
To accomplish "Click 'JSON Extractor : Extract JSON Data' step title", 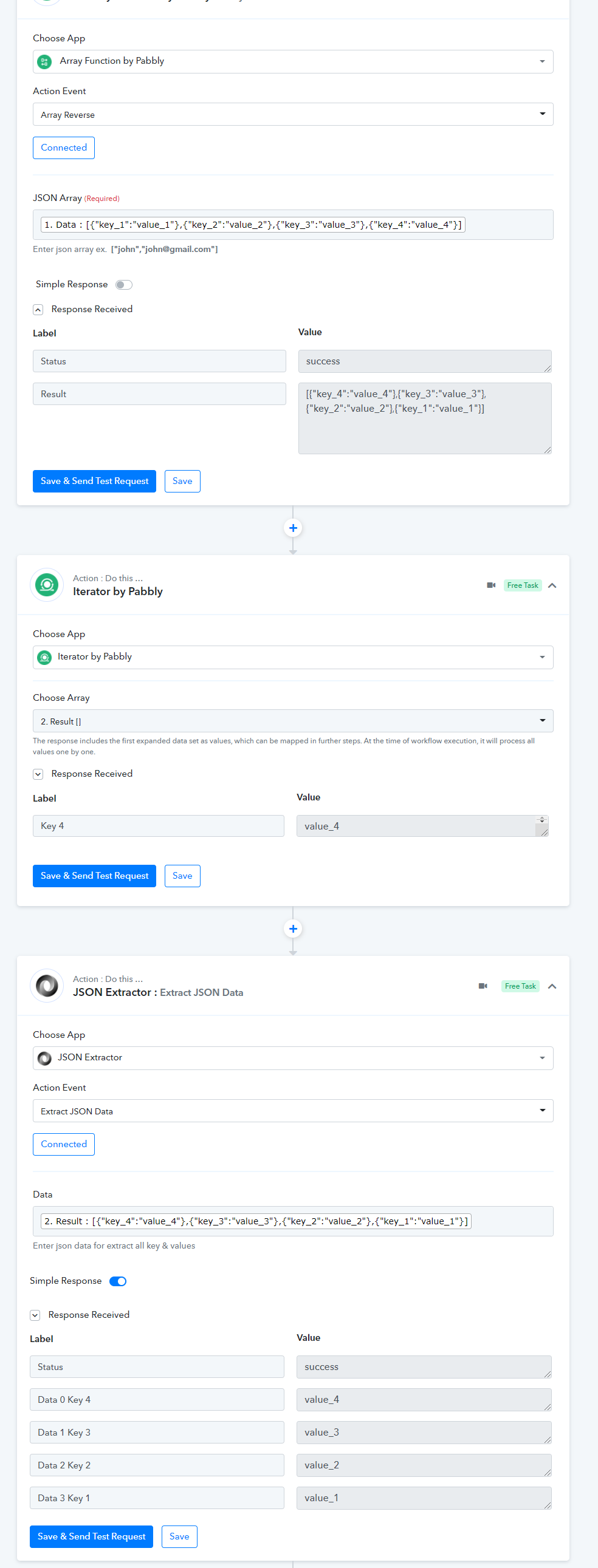I will [x=159, y=992].
